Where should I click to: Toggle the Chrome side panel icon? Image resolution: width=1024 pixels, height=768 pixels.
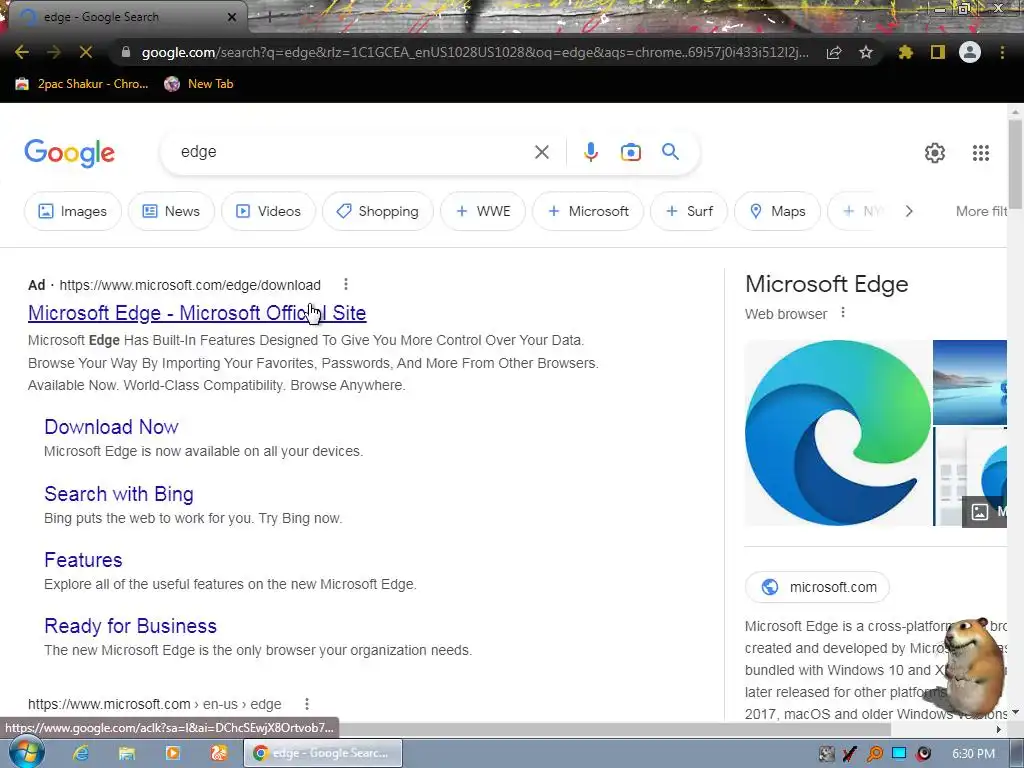click(938, 52)
